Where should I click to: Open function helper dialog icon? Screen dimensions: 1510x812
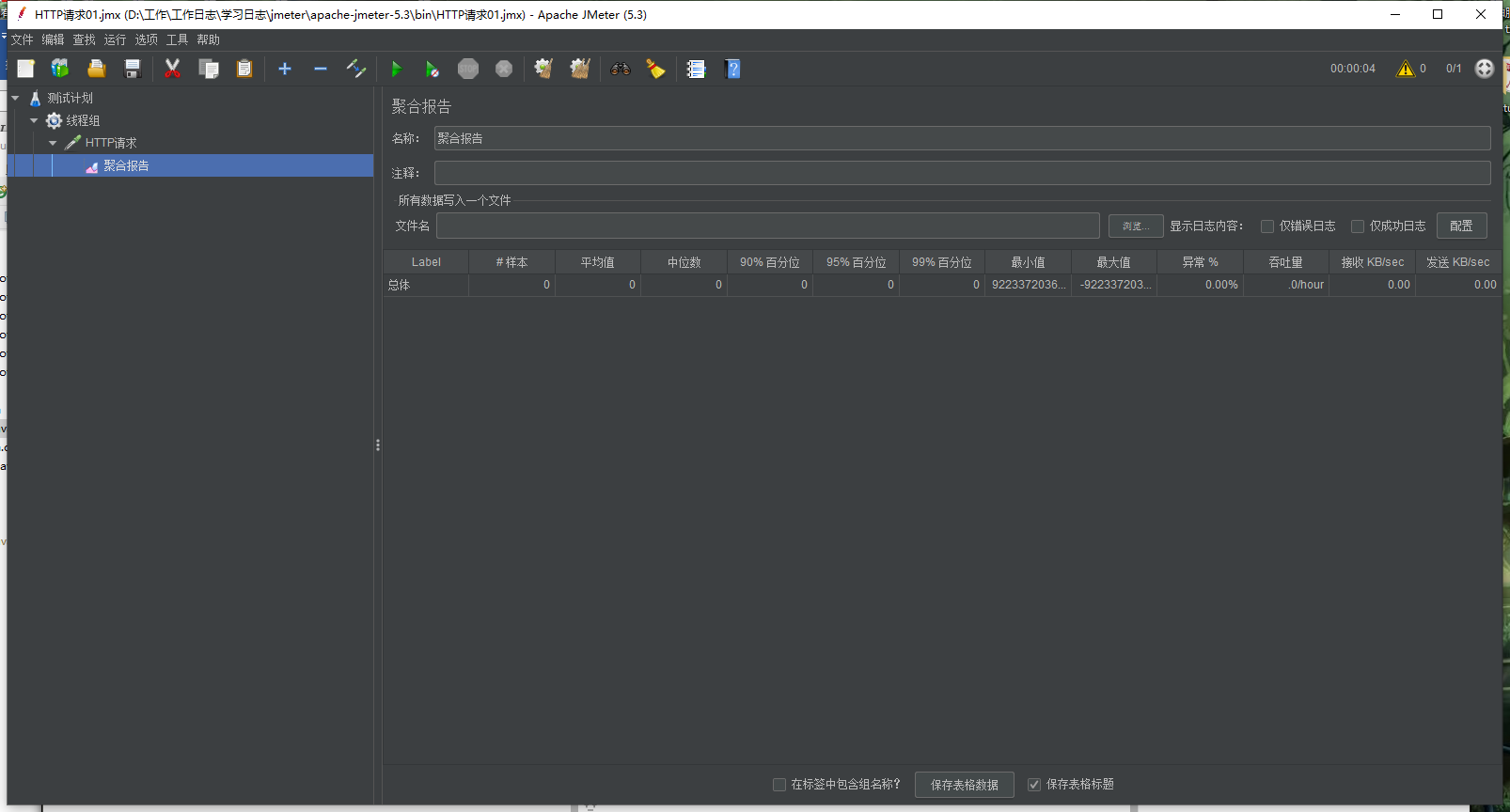tap(696, 69)
